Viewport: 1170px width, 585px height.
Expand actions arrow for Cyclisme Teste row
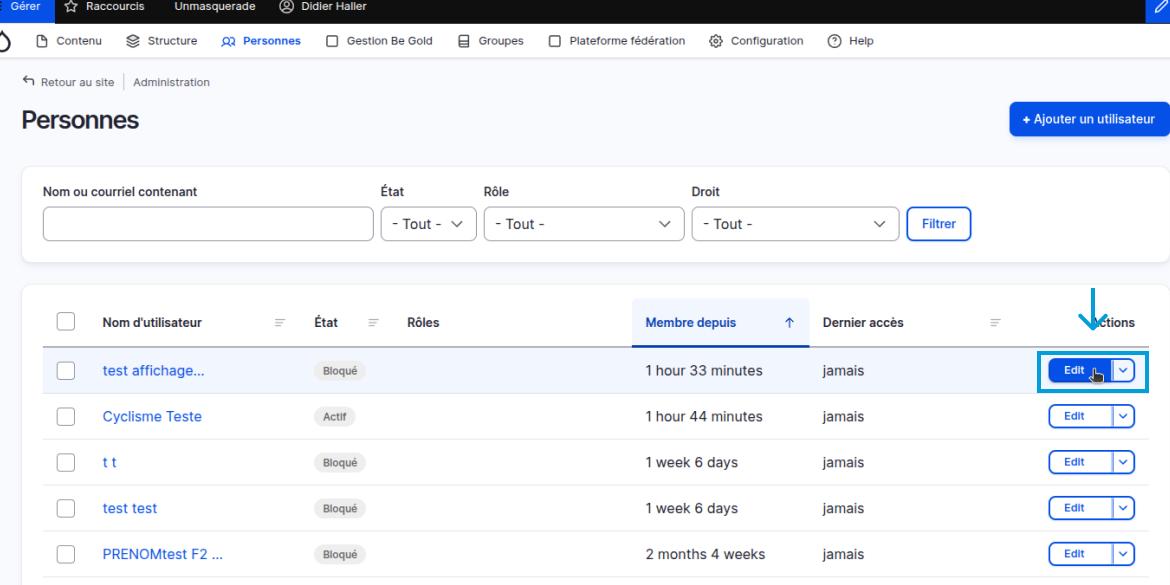(x=1124, y=417)
